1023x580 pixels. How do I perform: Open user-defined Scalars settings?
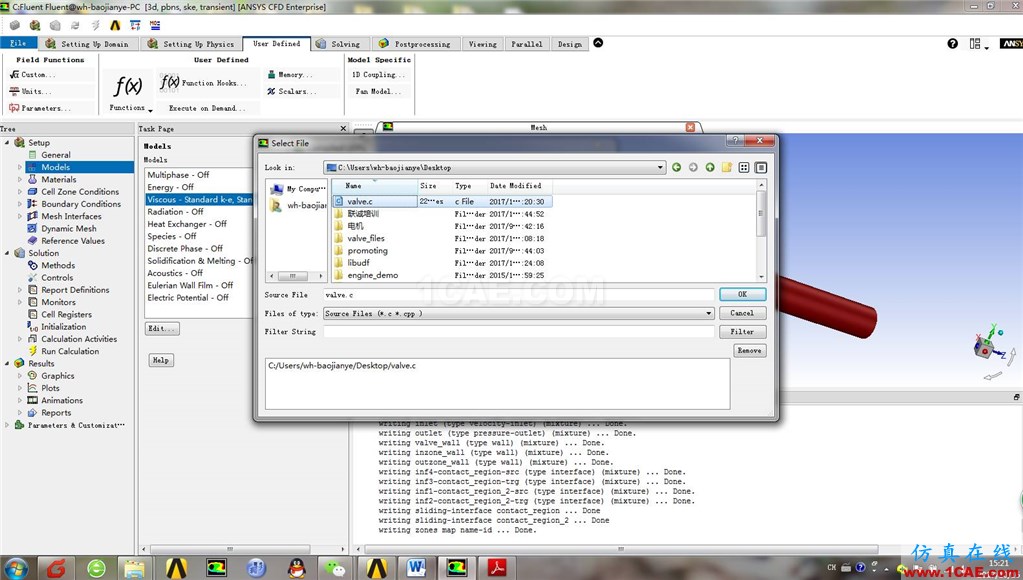[292, 91]
